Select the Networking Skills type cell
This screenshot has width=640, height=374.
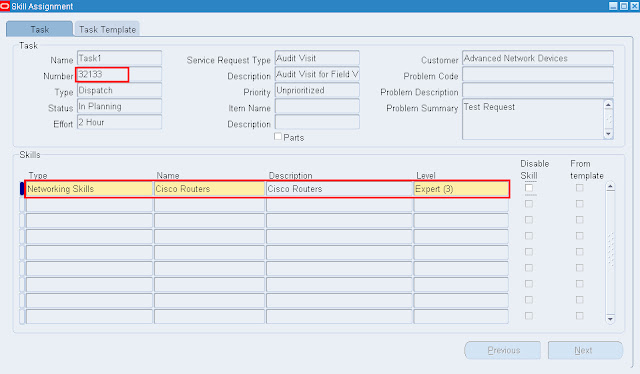[89, 189]
